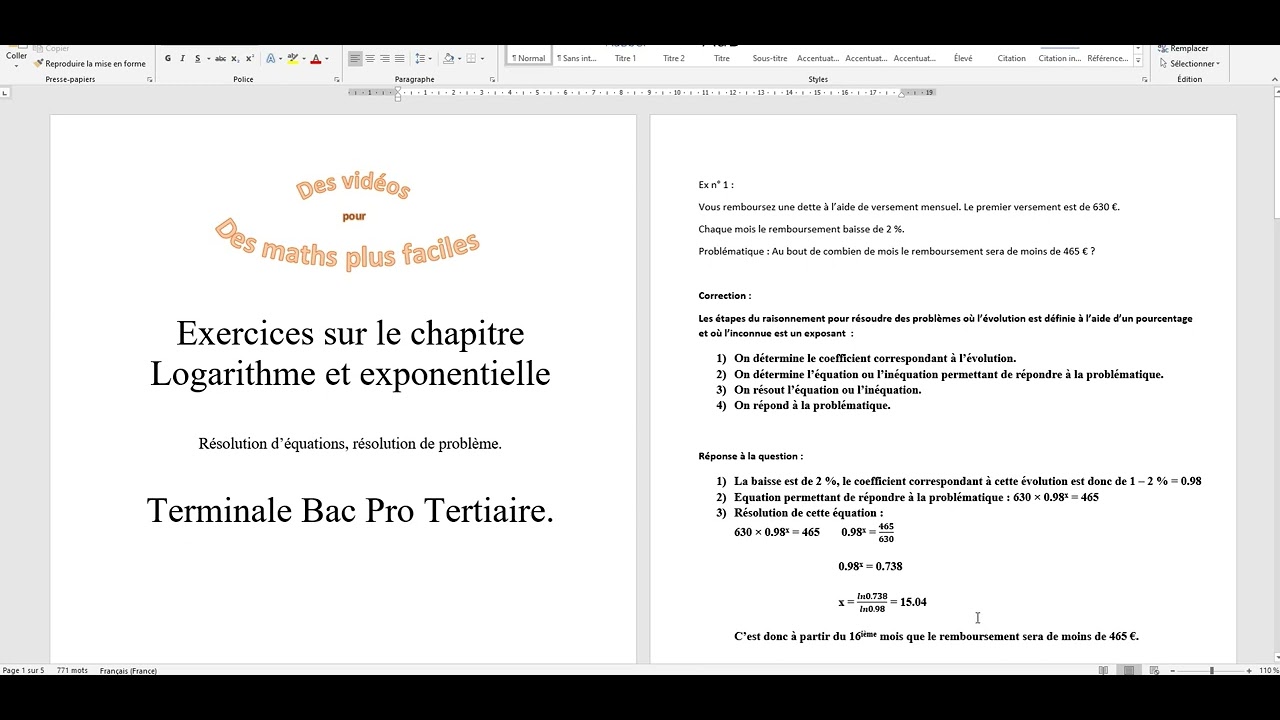This screenshot has width=1280, height=720.
Task: Change language Français (France)
Action: (128, 670)
